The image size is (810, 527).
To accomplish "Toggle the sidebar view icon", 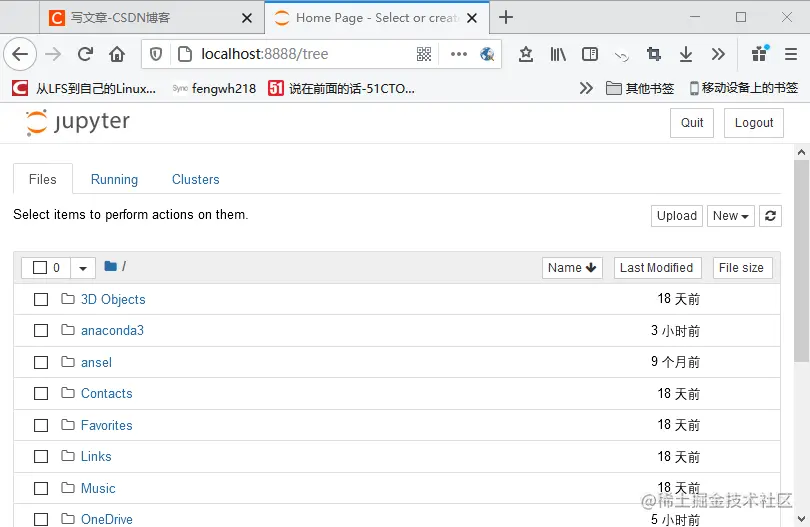I will [x=589, y=54].
